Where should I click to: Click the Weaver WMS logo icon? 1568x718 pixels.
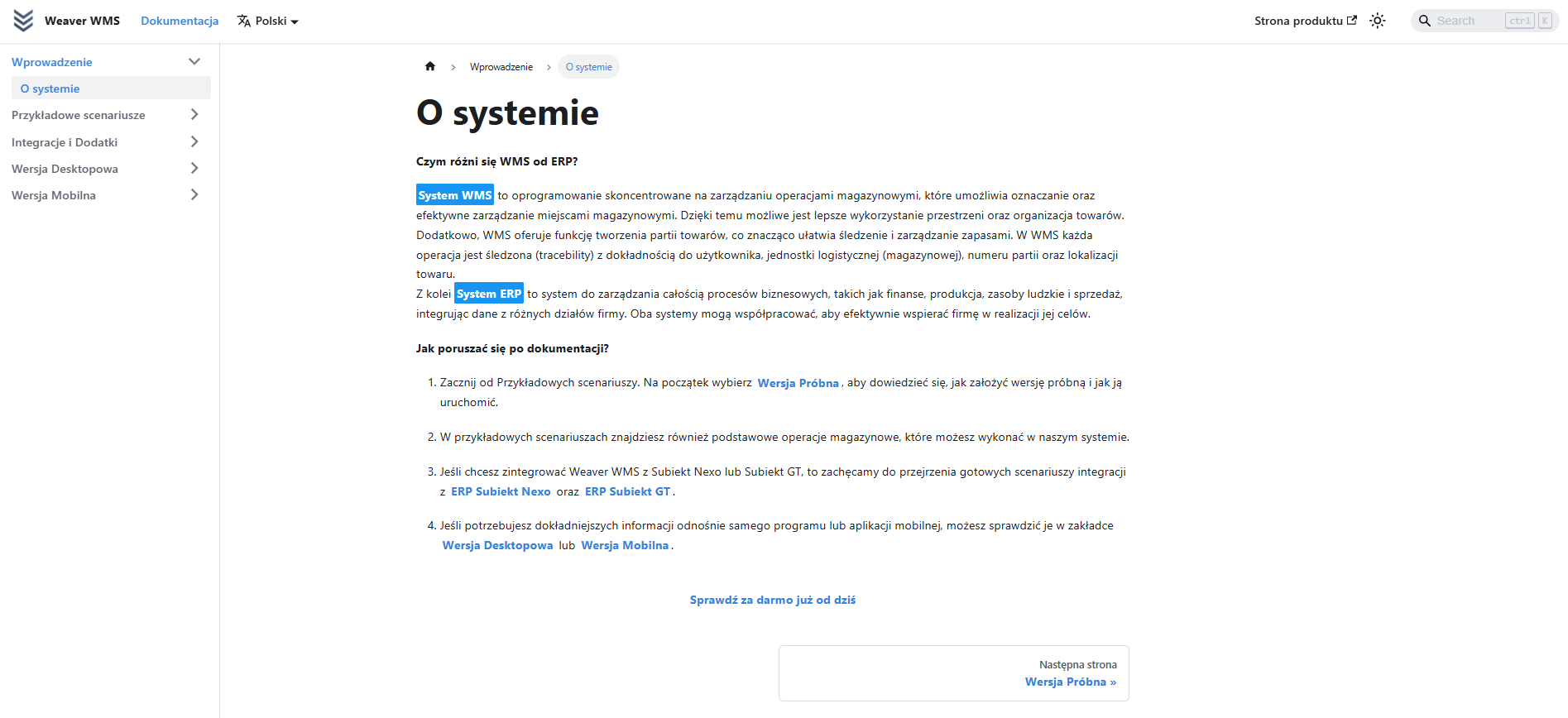coord(24,21)
